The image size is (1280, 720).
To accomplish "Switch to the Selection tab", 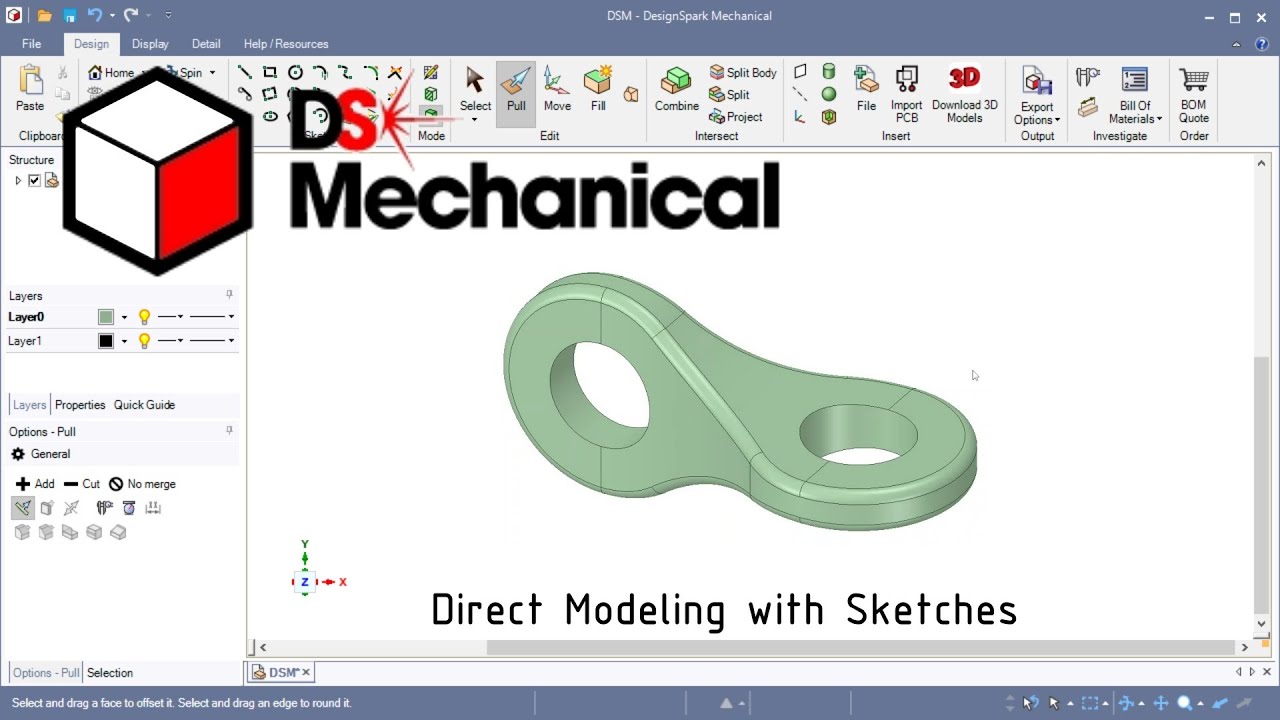I will [x=110, y=673].
